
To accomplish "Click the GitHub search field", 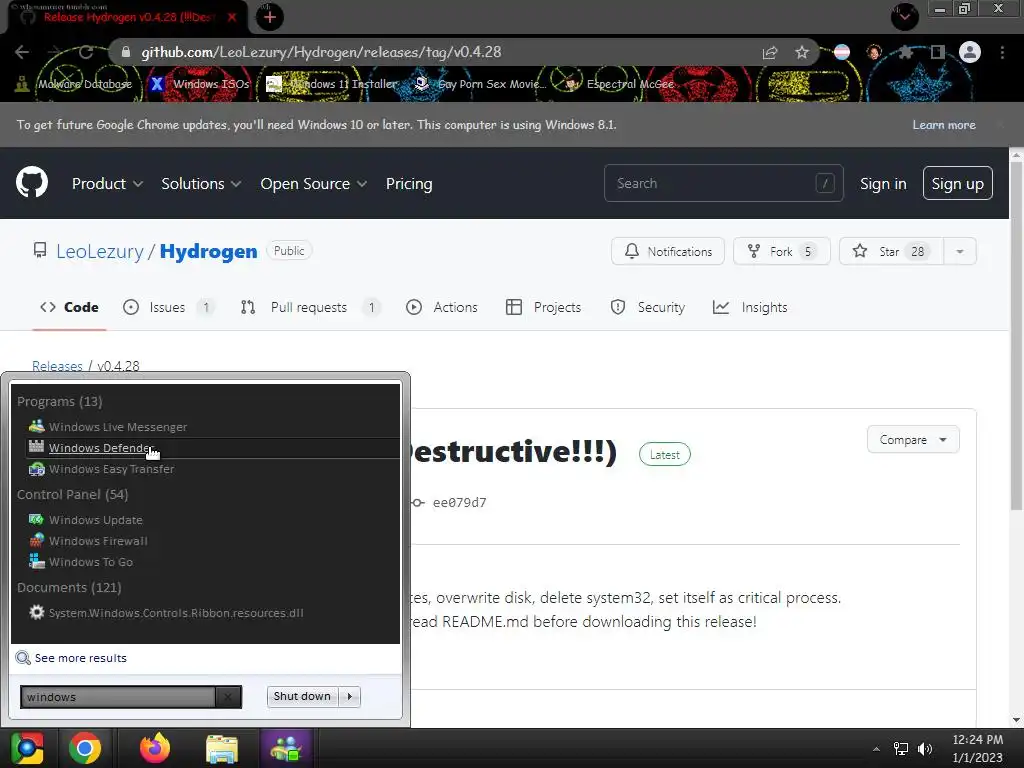I will [724, 183].
